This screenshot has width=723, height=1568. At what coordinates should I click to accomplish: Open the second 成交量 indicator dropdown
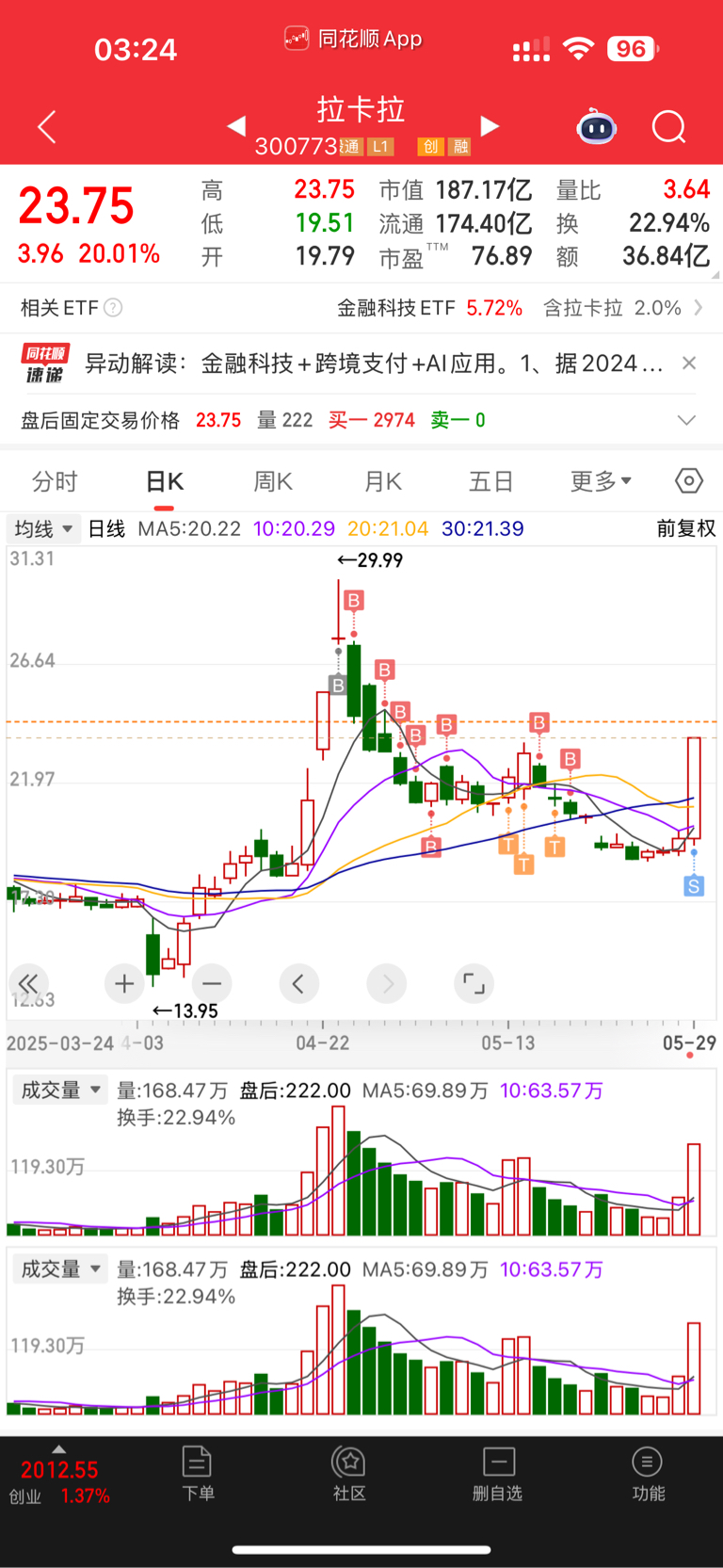click(59, 1269)
